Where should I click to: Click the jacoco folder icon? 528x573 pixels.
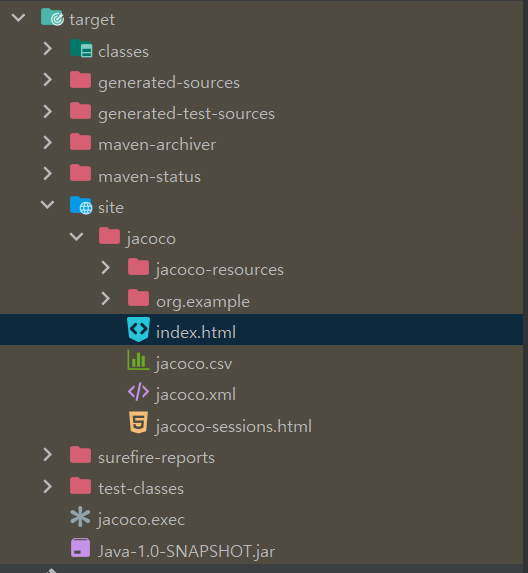[109, 236]
